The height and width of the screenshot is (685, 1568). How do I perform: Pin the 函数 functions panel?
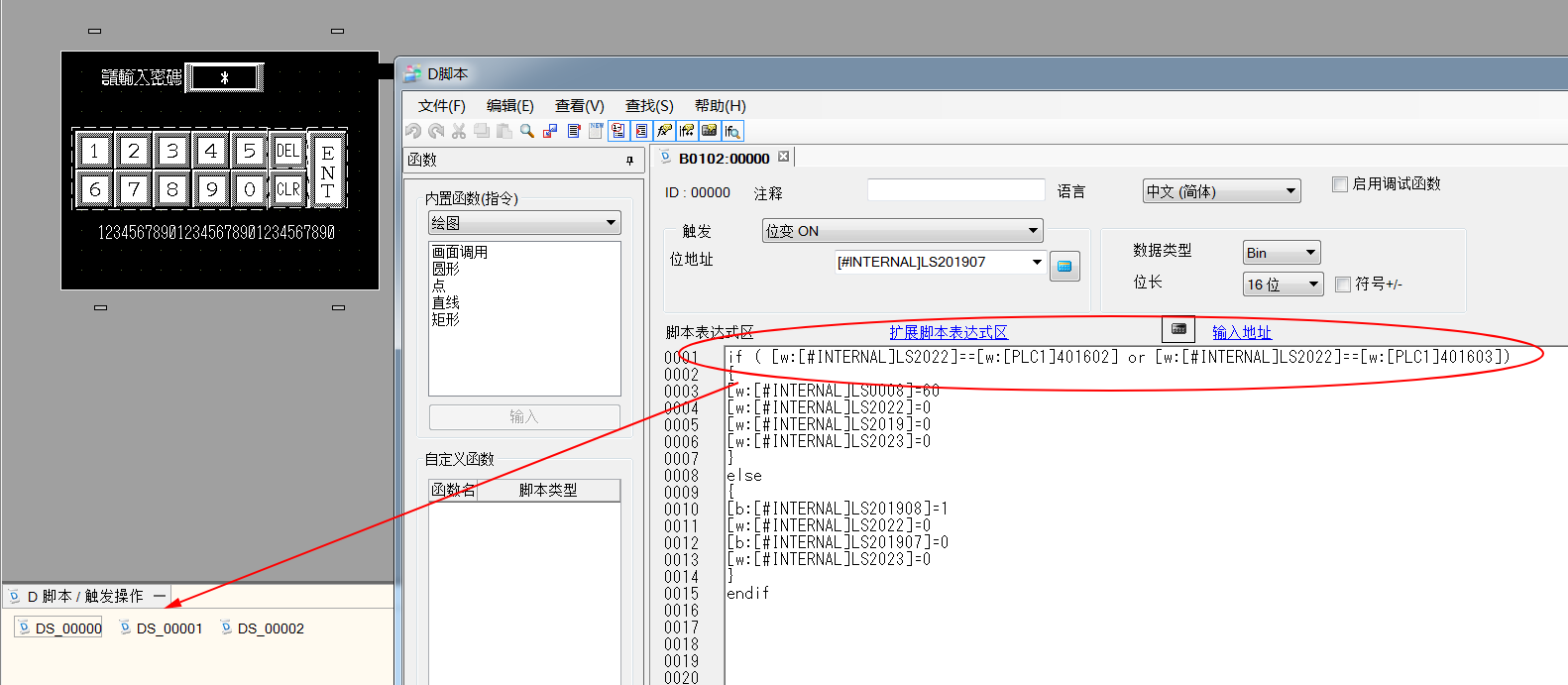pyautogui.click(x=629, y=161)
